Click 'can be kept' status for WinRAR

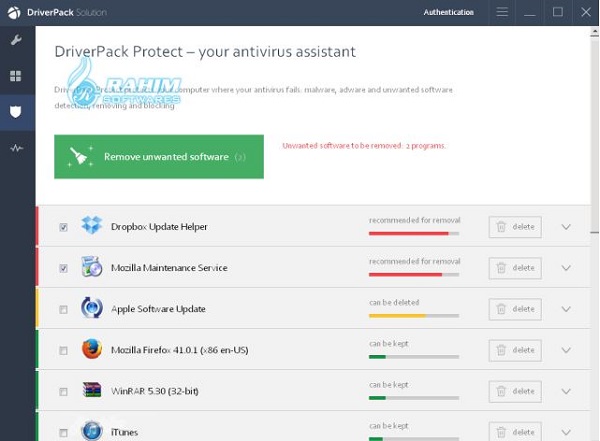click(x=389, y=385)
